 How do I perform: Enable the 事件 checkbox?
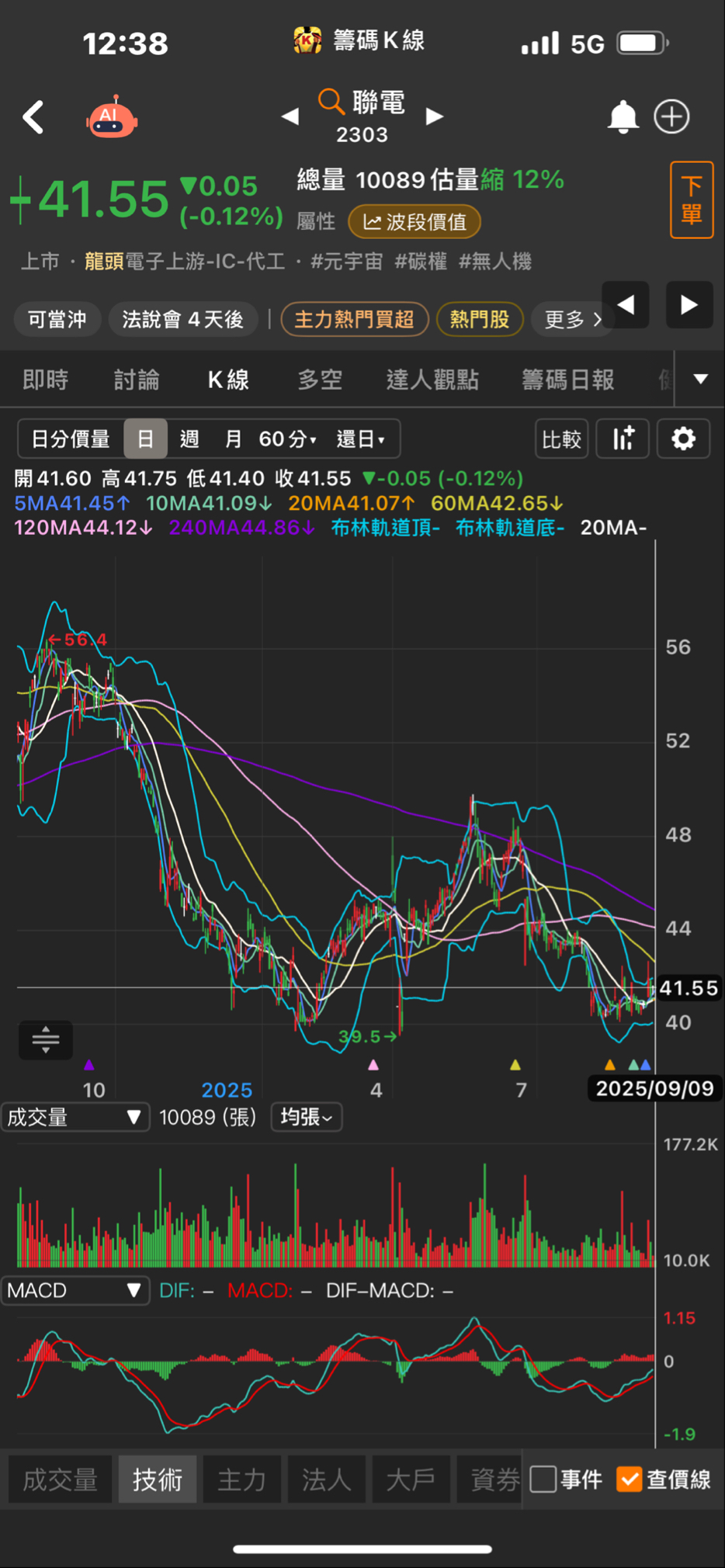pos(543,1479)
